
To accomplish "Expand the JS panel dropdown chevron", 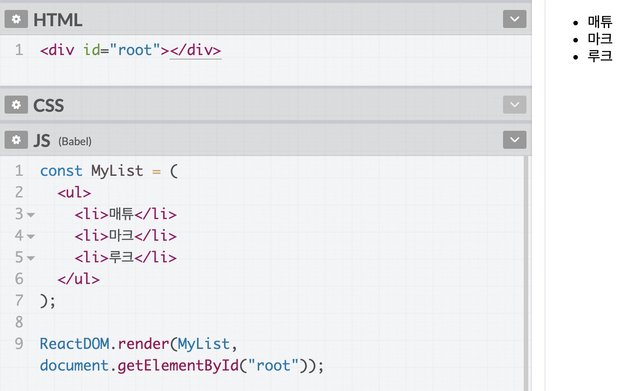I will point(514,140).
